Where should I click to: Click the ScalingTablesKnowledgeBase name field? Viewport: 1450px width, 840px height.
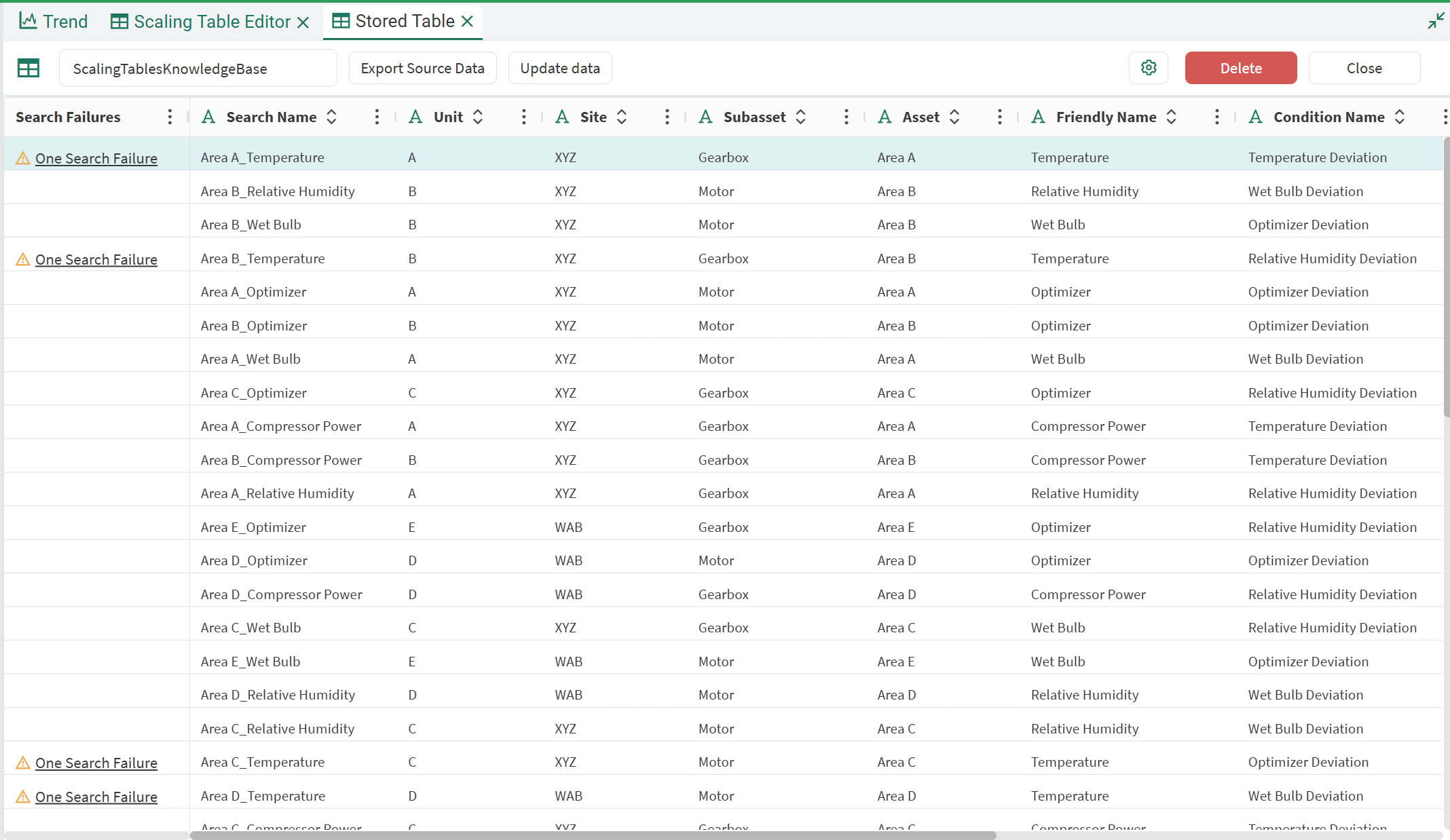coord(198,69)
